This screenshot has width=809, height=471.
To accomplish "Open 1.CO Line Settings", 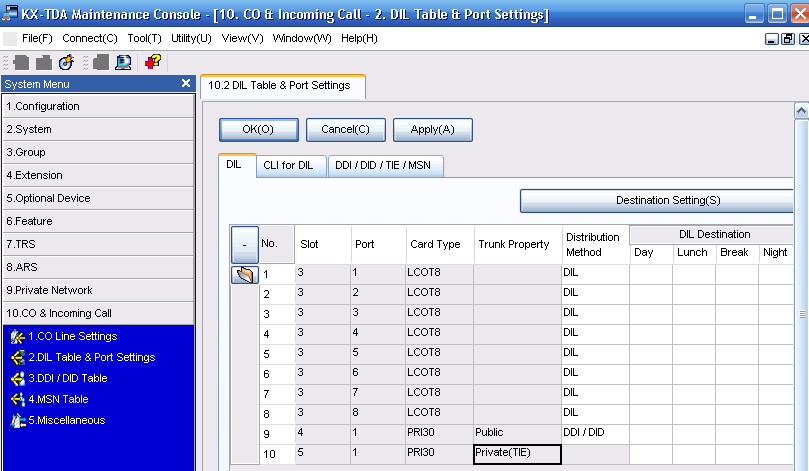I will pyautogui.click(x=73, y=336).
